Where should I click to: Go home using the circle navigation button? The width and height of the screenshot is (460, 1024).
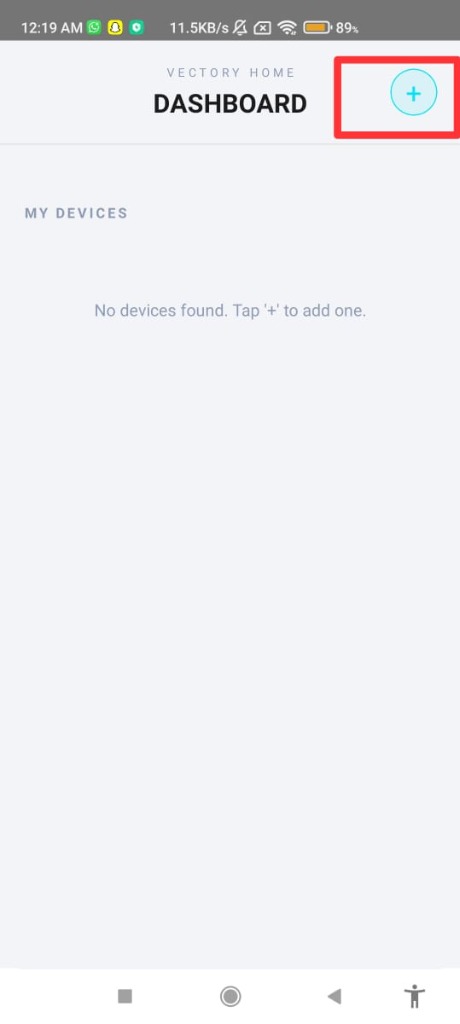coord(230,996)
